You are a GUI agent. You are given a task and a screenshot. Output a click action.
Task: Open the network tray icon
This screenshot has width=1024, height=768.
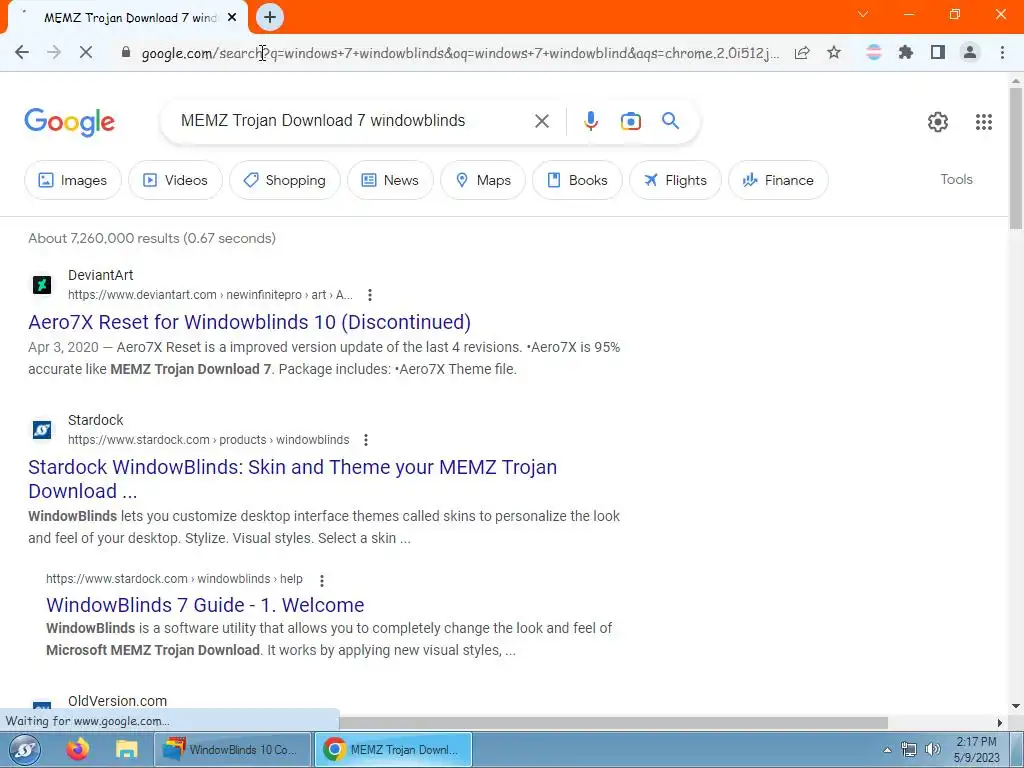pyautogui.click(x=908, y=750)
